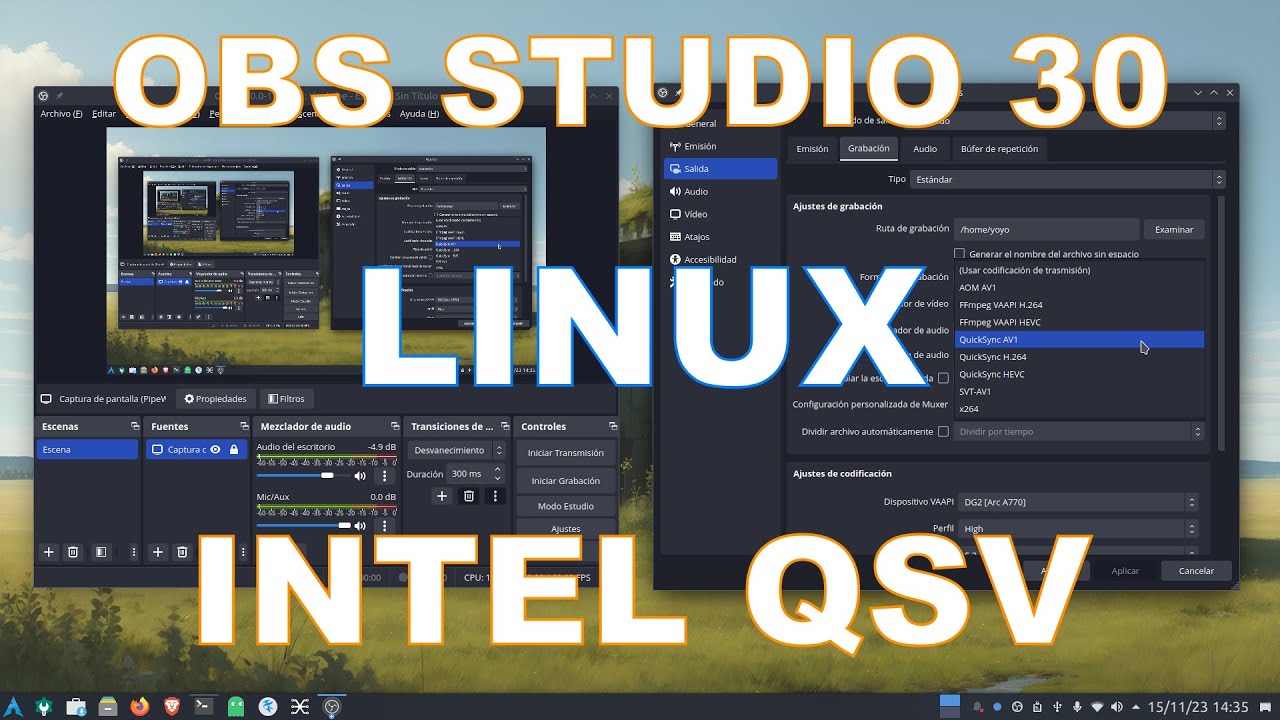1280x720 pixels.
Task: Click the Duración 300 ms stepper arrows
Action: click(498, 474)
